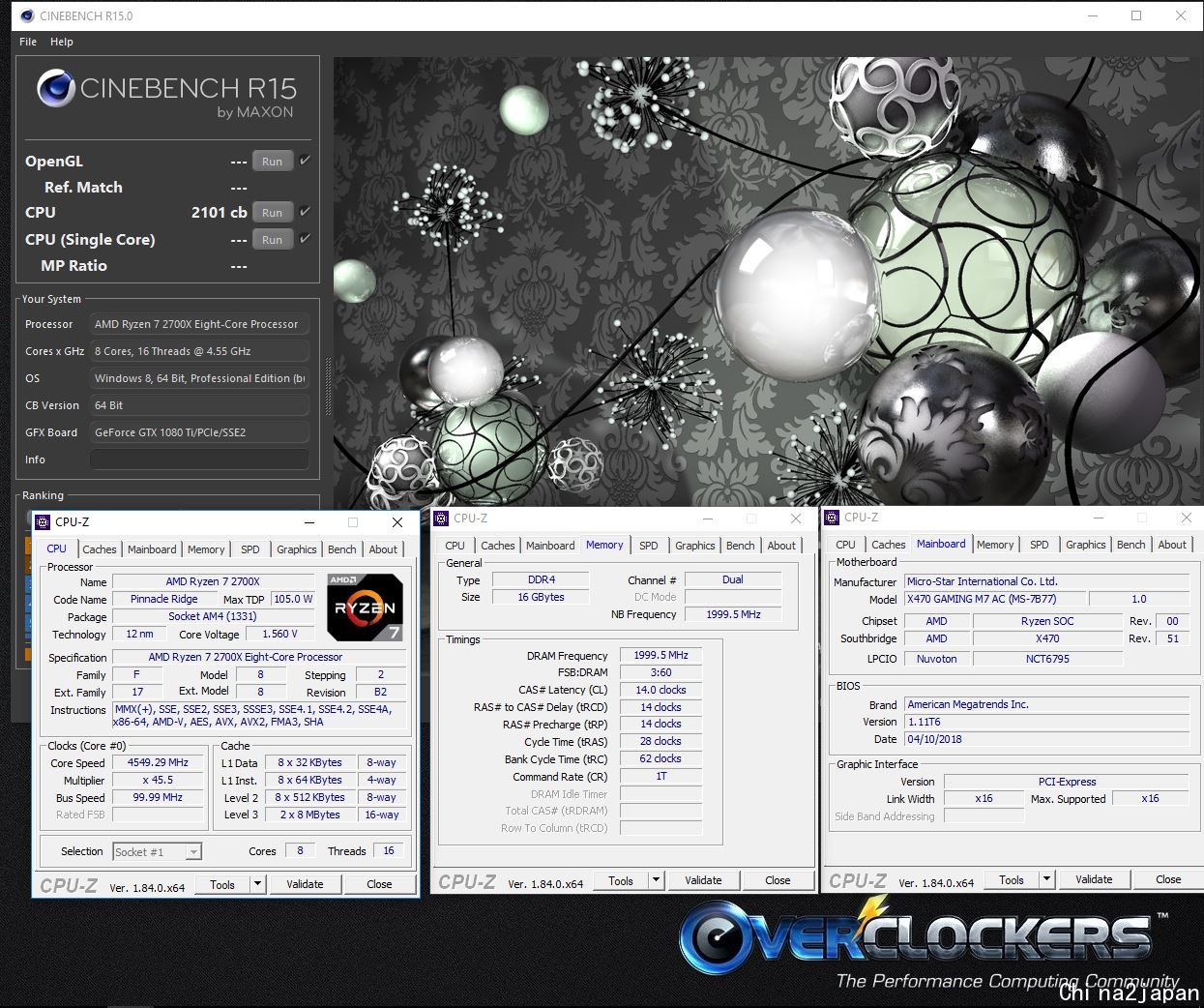Select Graphics tab in Mainboard window
Screen dimensions: 1204x1008
pos(1086,544)
